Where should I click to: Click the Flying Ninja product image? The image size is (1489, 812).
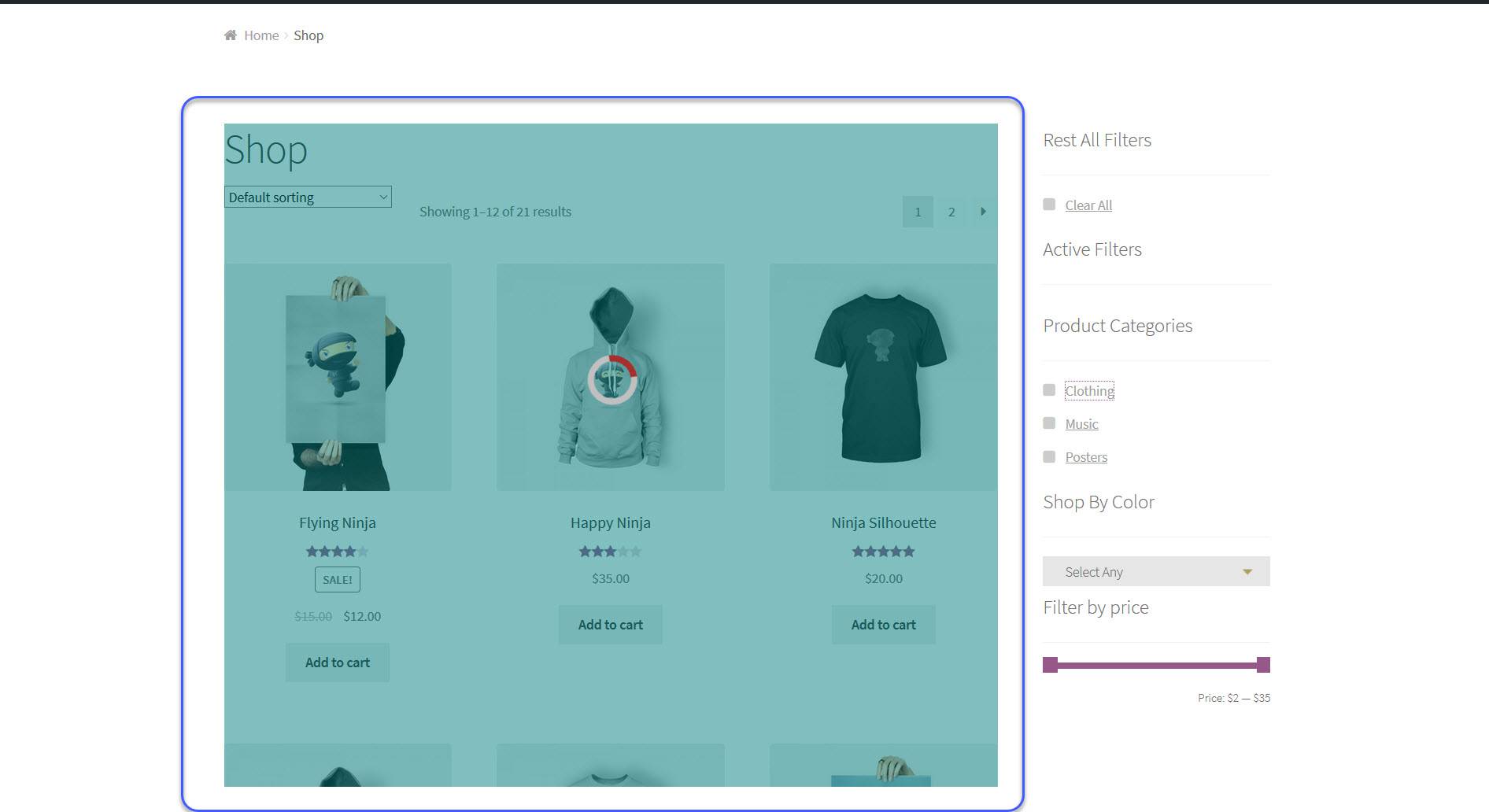tap(337, 378)
